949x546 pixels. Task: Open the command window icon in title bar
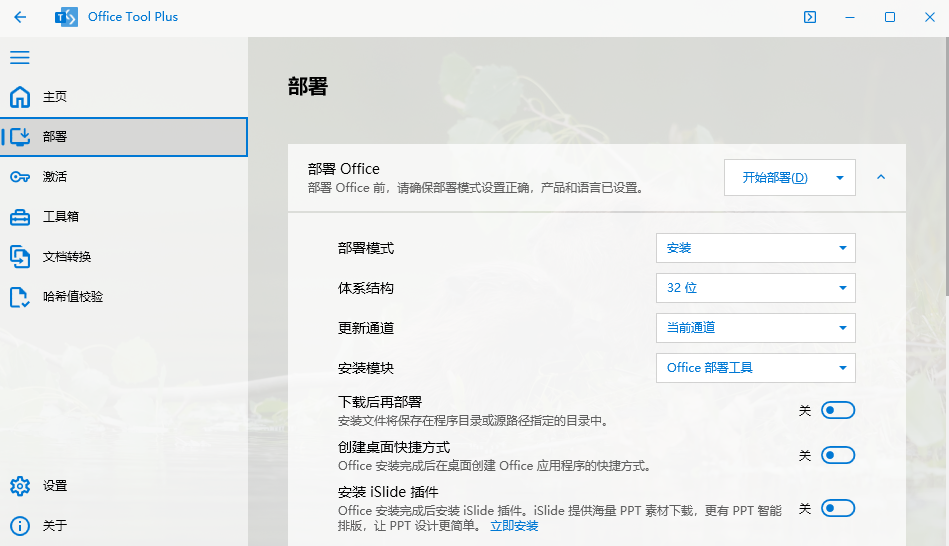pos(810,17)
